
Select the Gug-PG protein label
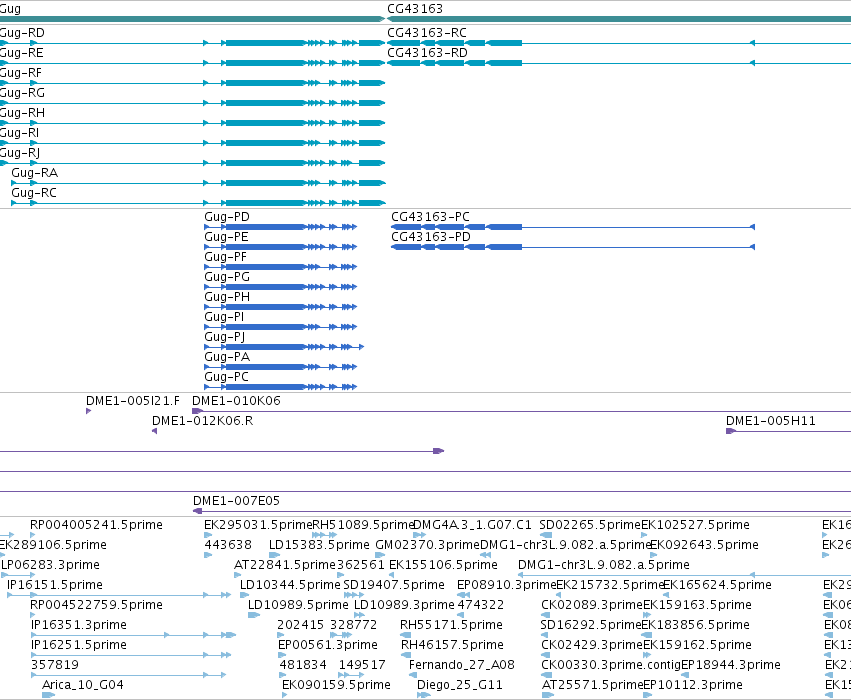[x=227, y=277]
